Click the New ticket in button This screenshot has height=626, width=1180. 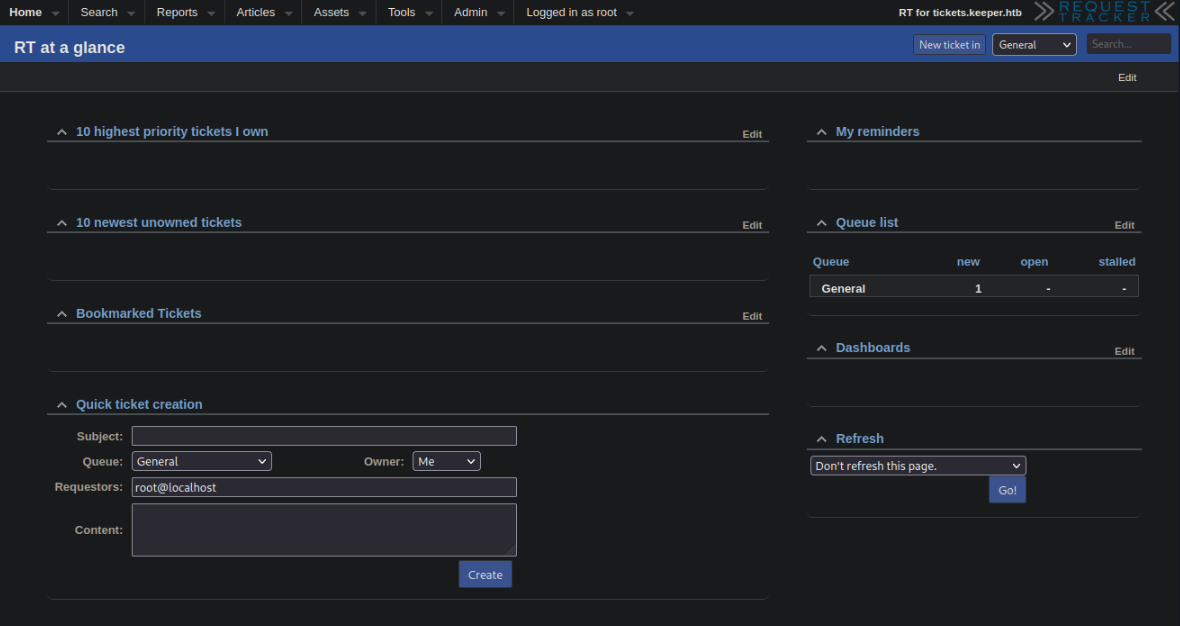tap(949, 44)
